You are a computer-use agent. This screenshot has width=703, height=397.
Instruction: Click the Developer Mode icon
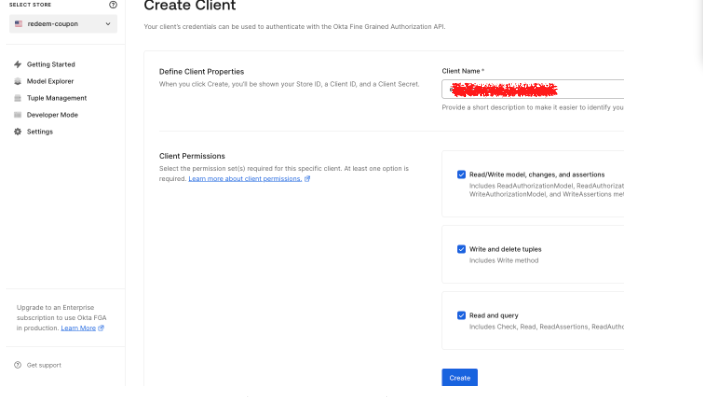point(17,115)
